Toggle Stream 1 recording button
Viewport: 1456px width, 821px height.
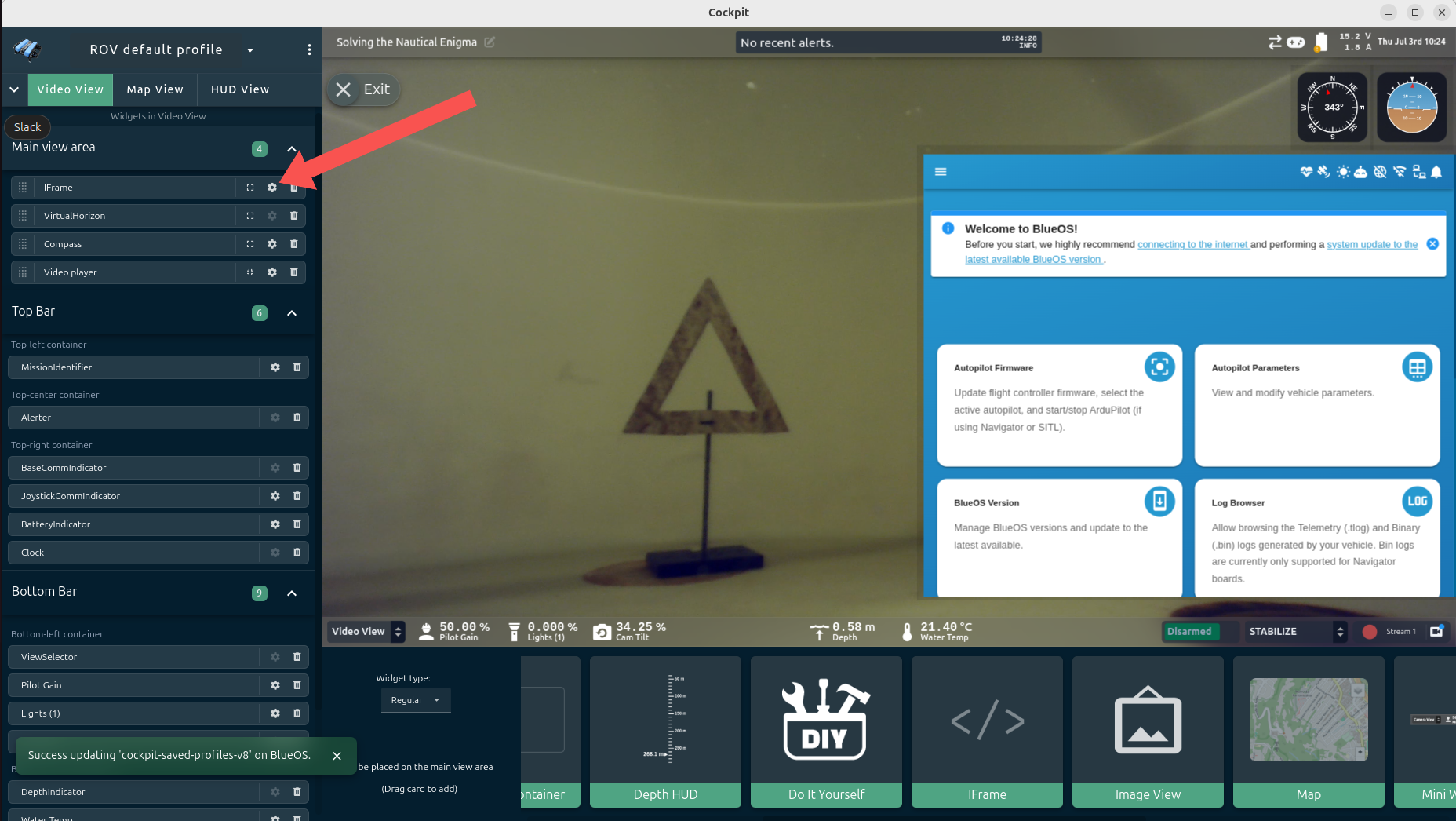pyautogui.click(x=1370, y=631)
